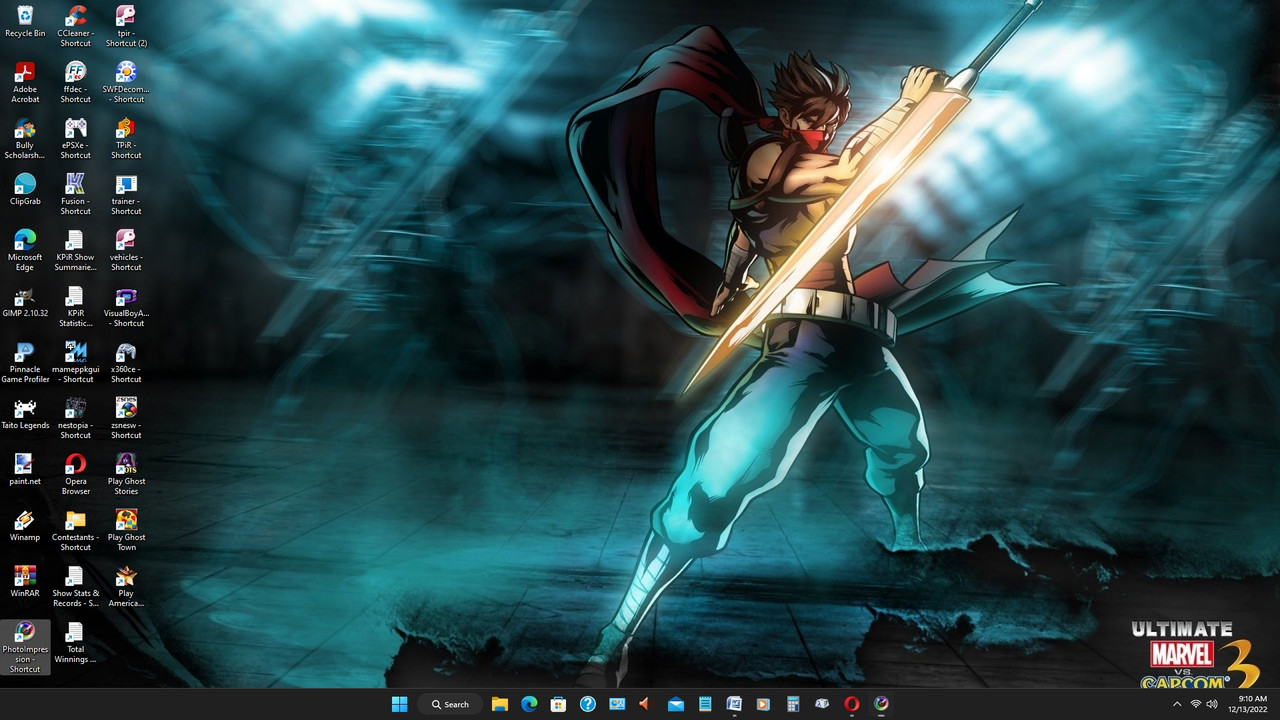This screenshot has width=1280, height=720.
Task: Switch to the Word taskbar icon
Action: [x=734, y=704]
